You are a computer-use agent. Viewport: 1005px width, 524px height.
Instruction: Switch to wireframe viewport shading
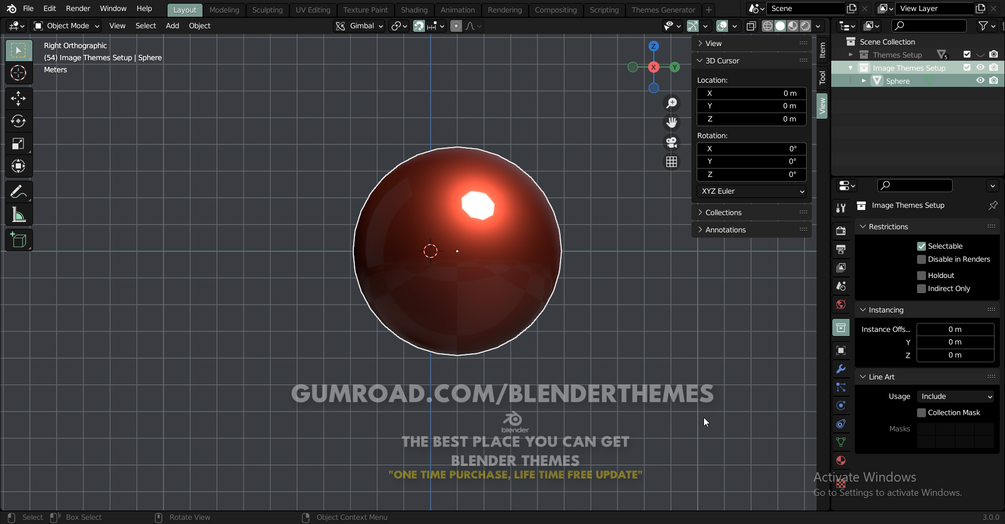(767, 26)
